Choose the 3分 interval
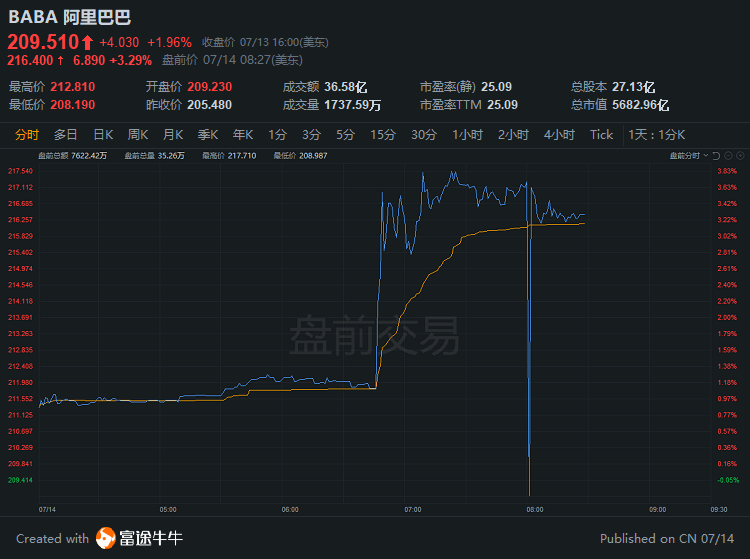 click(x=311, y=135)
